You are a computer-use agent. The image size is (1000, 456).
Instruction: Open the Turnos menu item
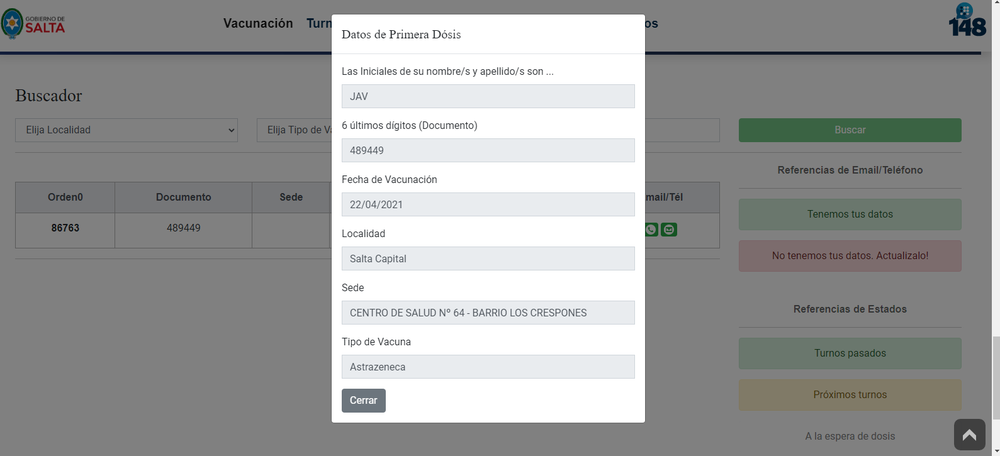[x=318, y=24]
